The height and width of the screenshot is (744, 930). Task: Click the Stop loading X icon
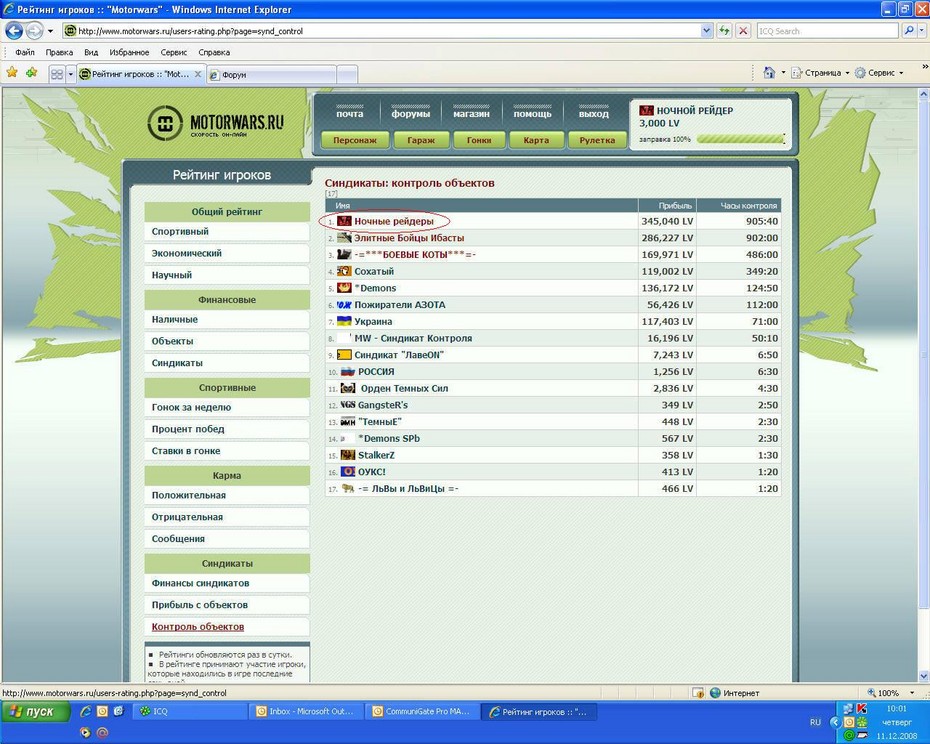743,31
